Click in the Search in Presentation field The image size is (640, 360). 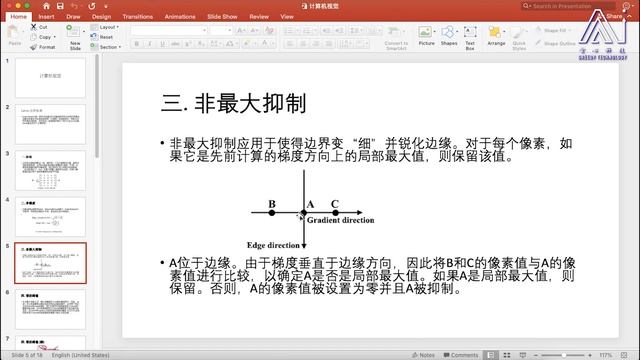tap(568, 6)
